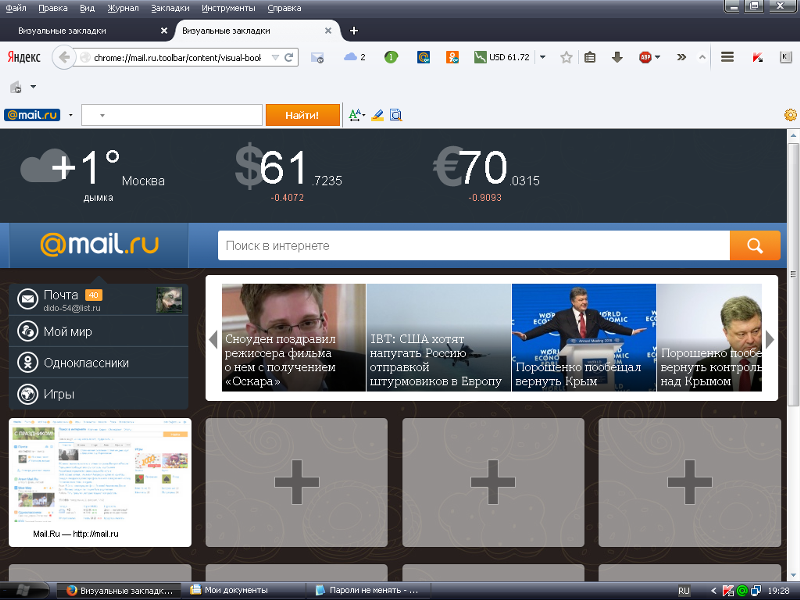Click the address bar URL field
This screenshot has height=600, width=800.
[177, 58]
